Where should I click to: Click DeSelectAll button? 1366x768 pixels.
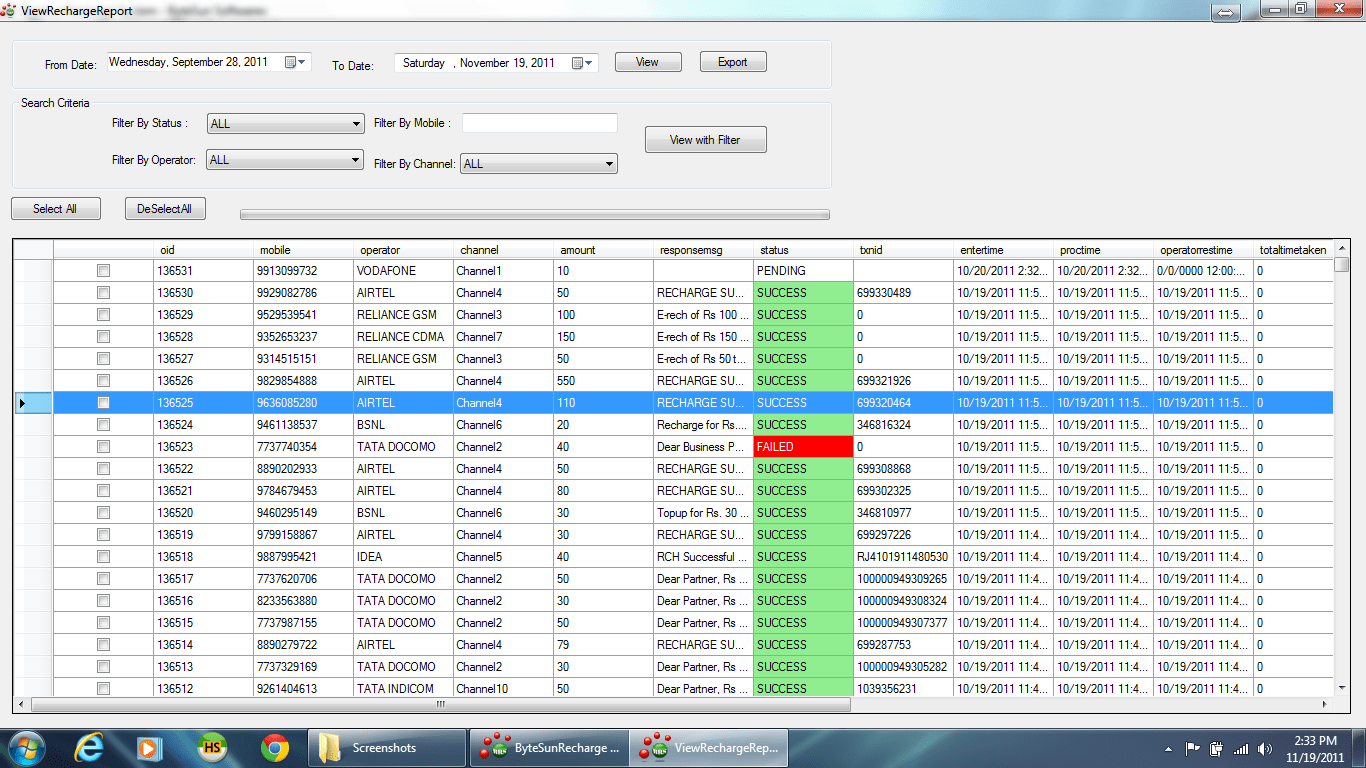[x=165, y=209]
